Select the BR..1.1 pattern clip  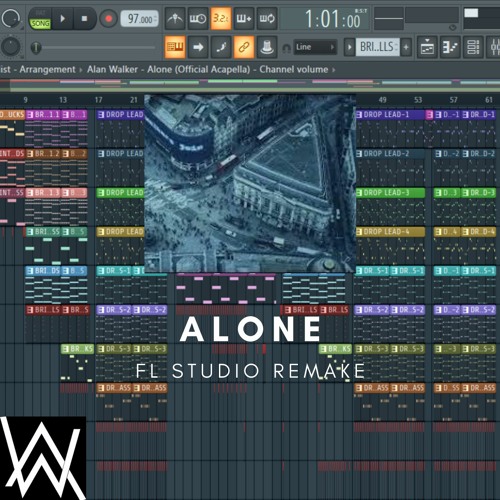(43, 115)
